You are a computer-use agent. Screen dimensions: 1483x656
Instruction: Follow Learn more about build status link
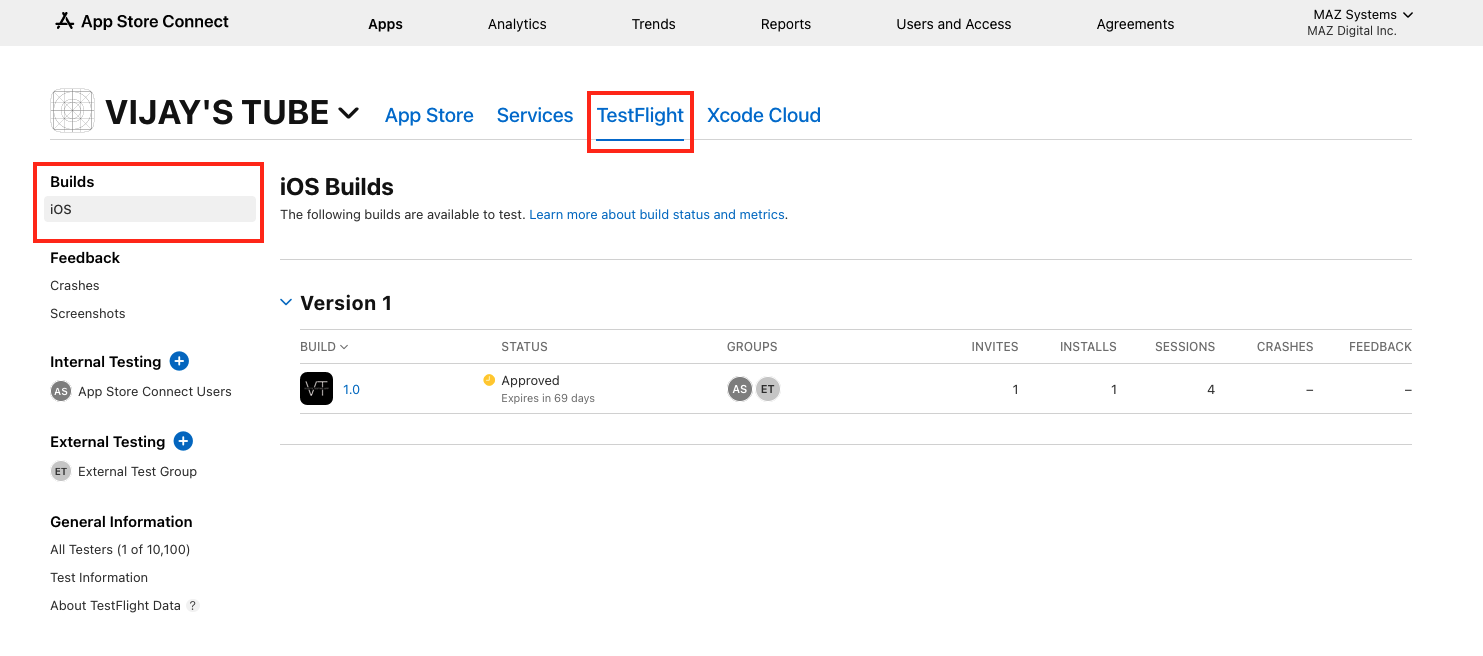point(657,215)
